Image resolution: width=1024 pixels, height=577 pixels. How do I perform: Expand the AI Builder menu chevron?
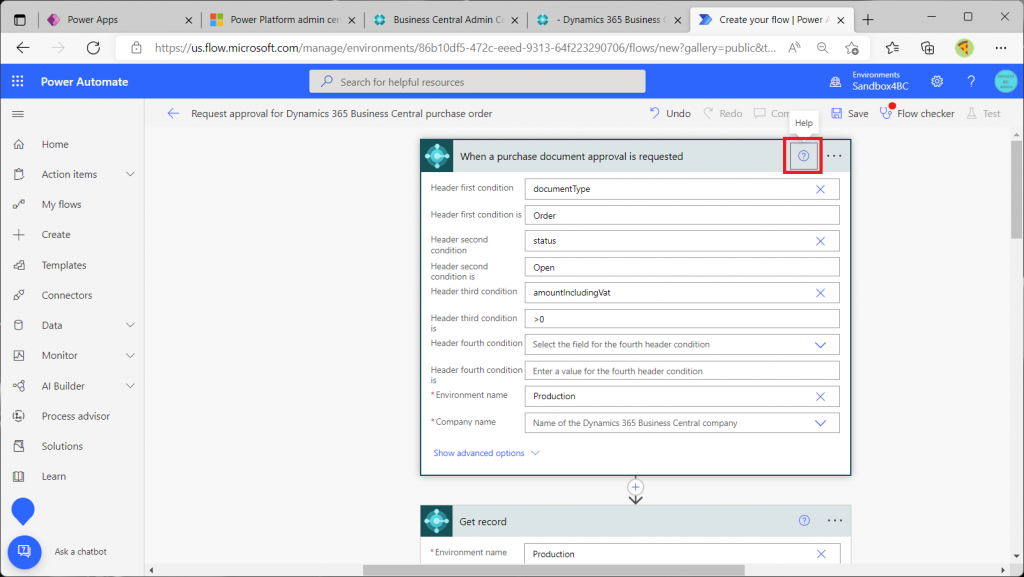(x=130, y=386)
